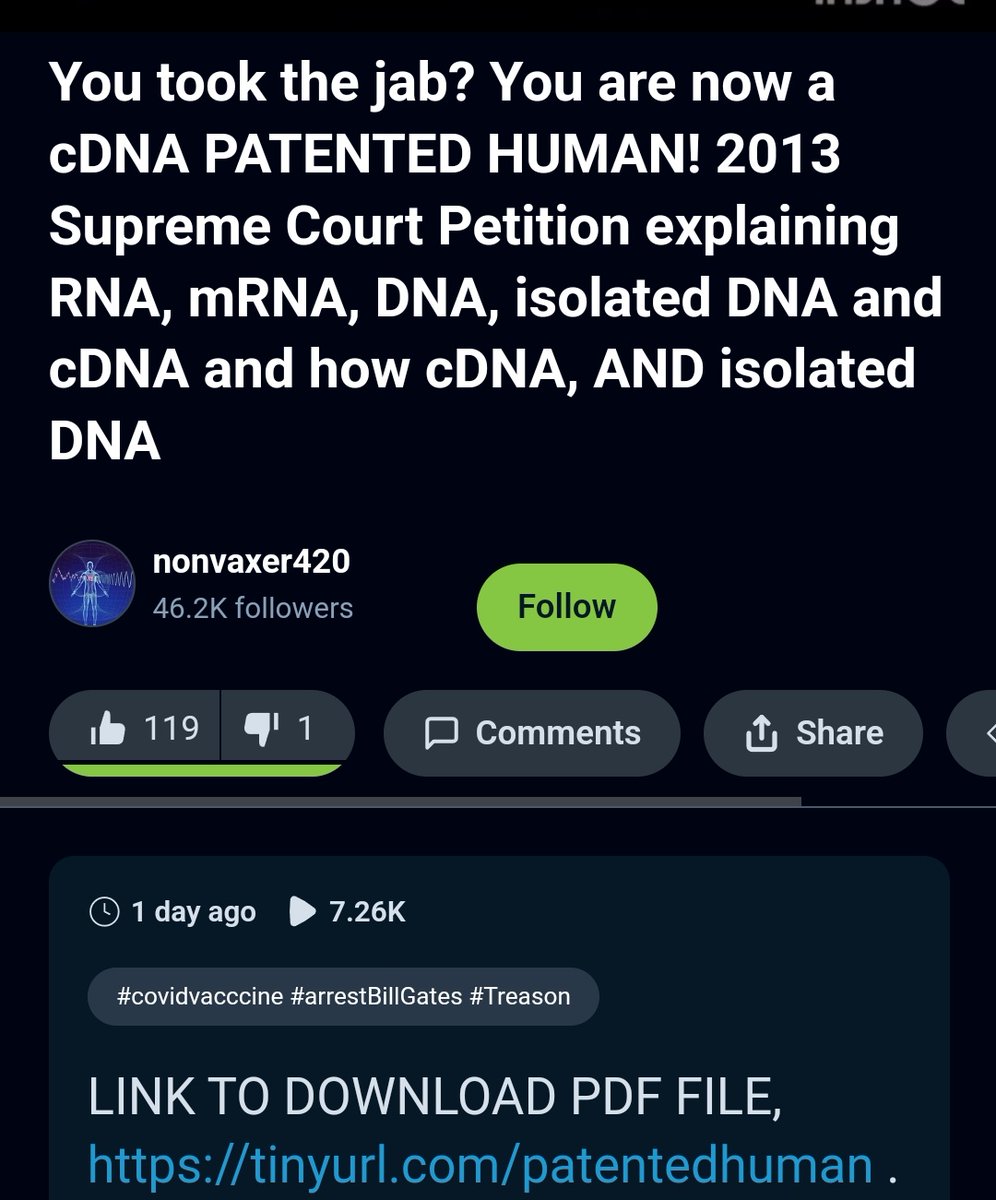
Task: Share this video
Action: [x=813, y=733]
